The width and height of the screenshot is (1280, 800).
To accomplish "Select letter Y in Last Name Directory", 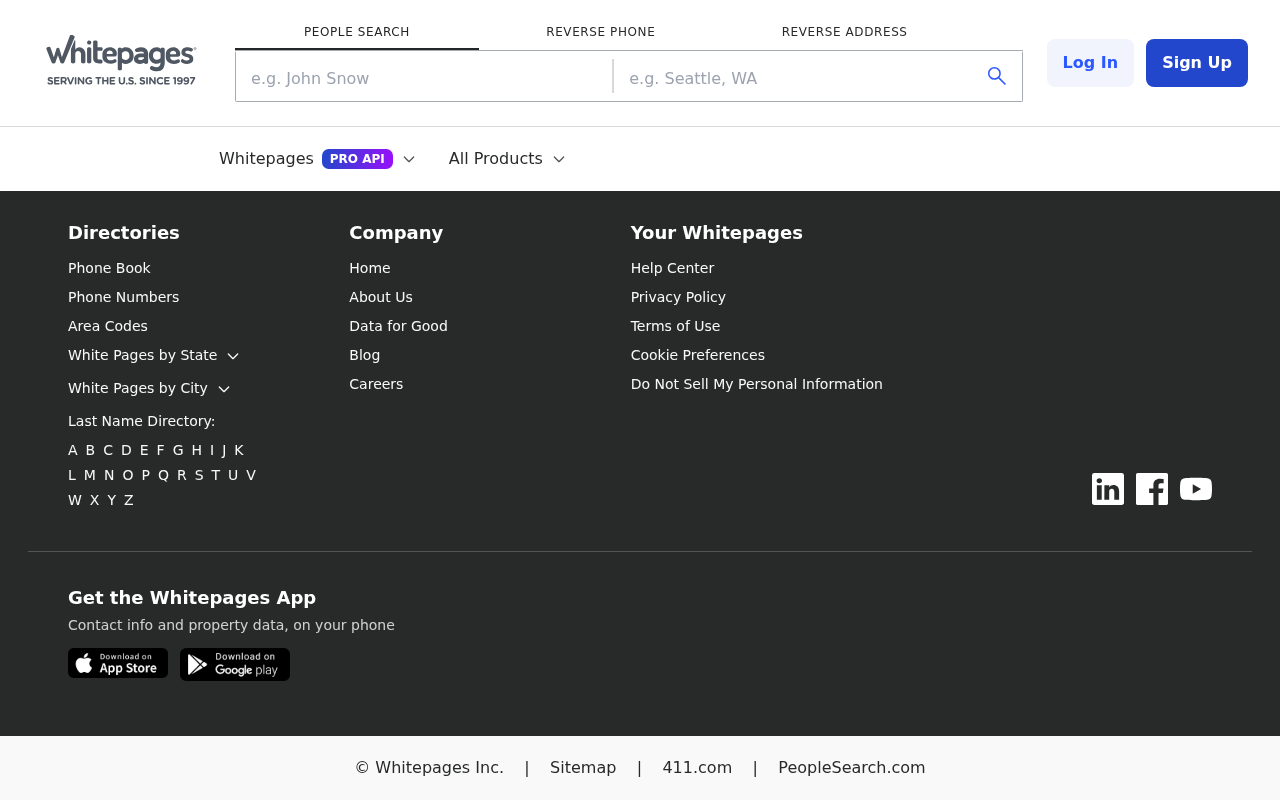I will pos(112,500).
